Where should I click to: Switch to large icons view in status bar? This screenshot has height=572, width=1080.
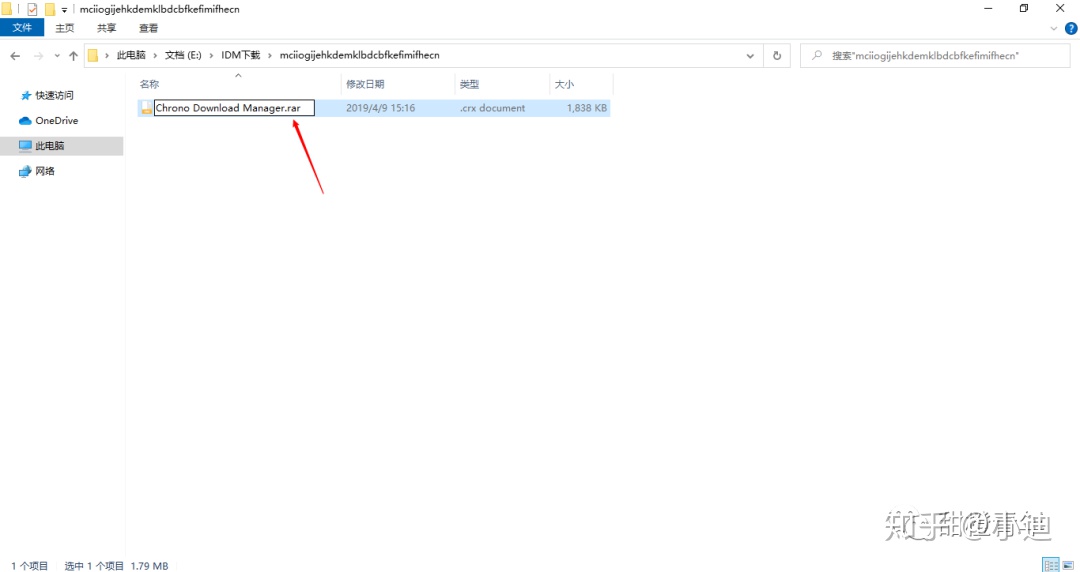tap(1068, 565)
